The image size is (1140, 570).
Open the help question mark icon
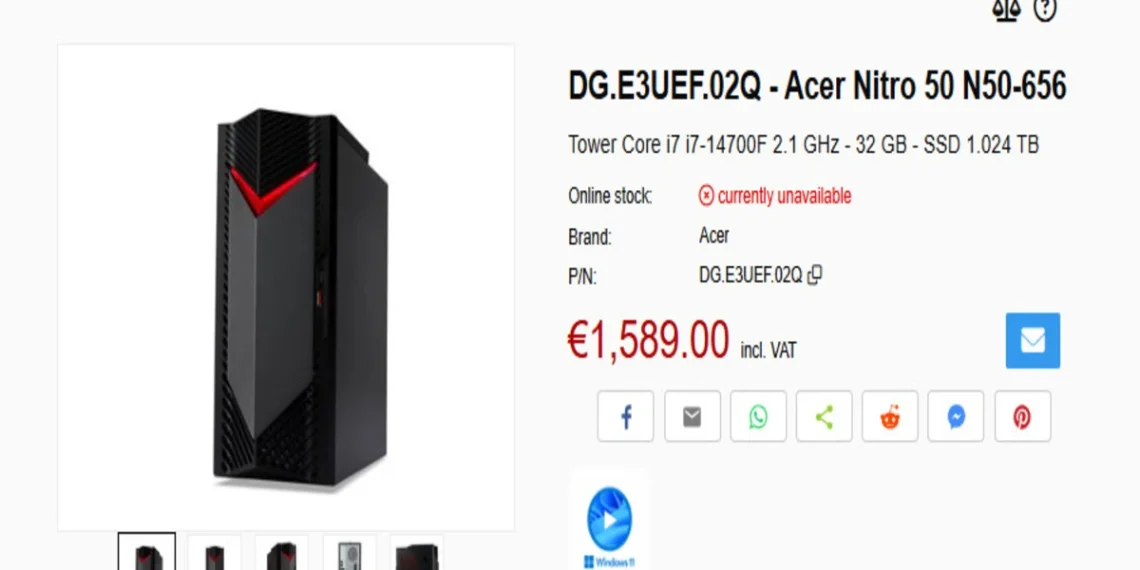coord(1045,10)
